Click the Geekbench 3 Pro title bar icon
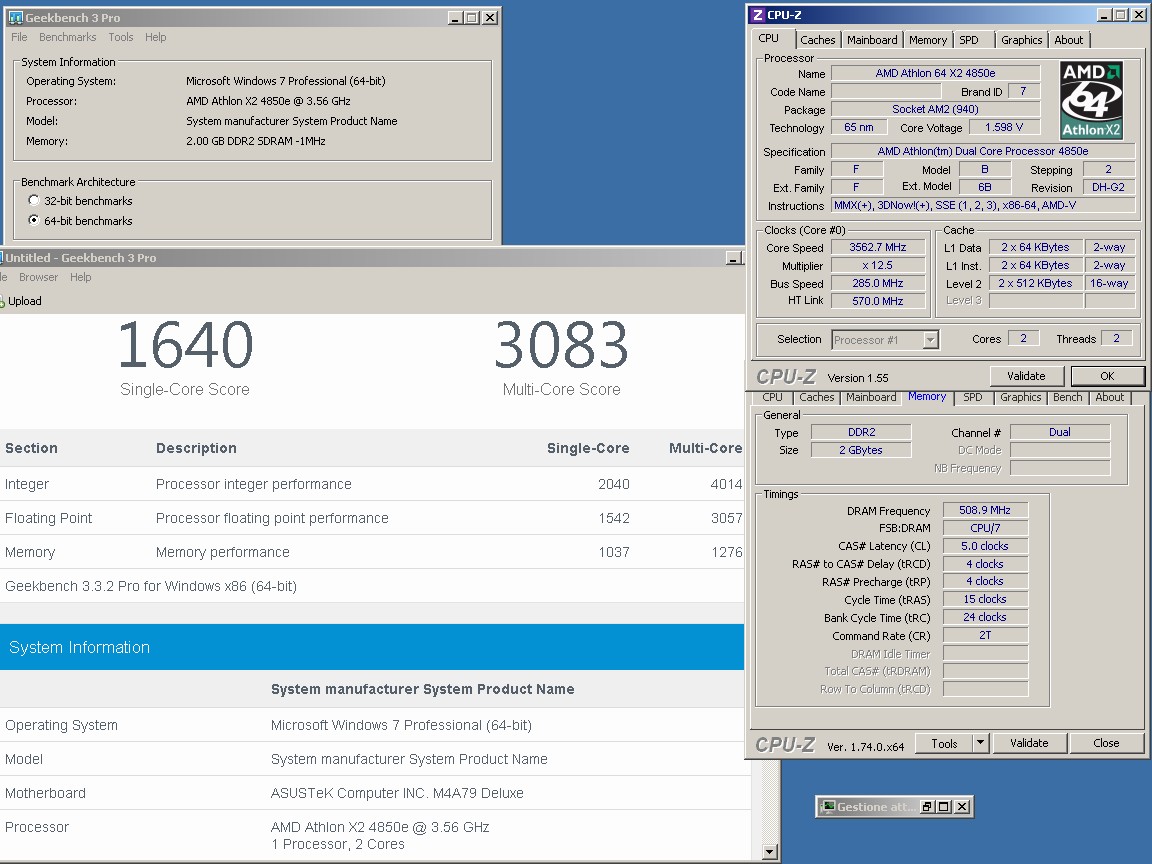The height and width of the screenshot is (864, 1152). tap(15, 18)
